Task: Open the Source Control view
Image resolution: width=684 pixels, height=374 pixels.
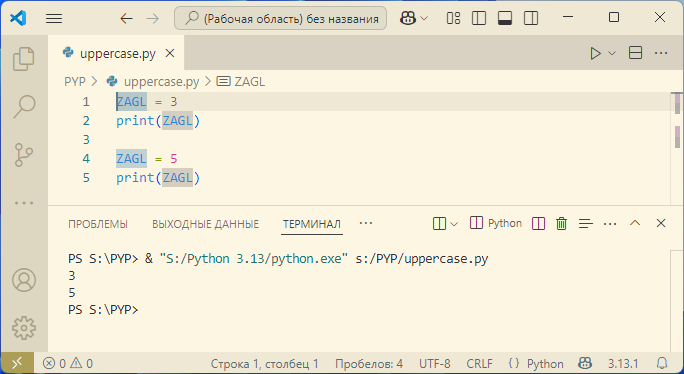Action: point(24,155)
